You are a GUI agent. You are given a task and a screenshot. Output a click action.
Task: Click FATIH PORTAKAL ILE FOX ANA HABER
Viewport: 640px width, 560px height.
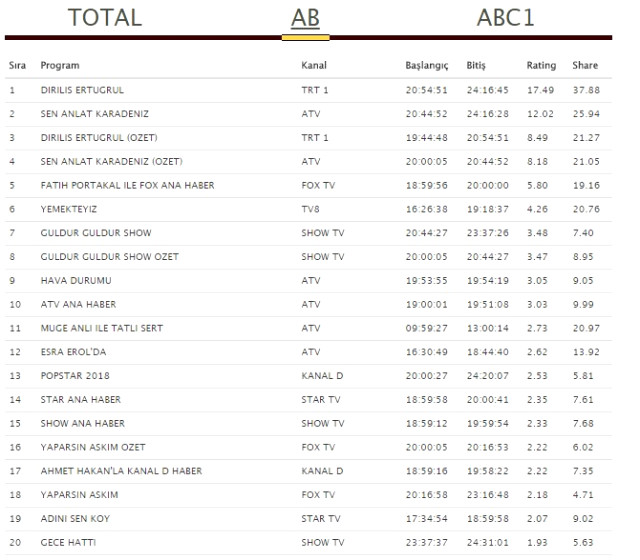coord(127,185)
